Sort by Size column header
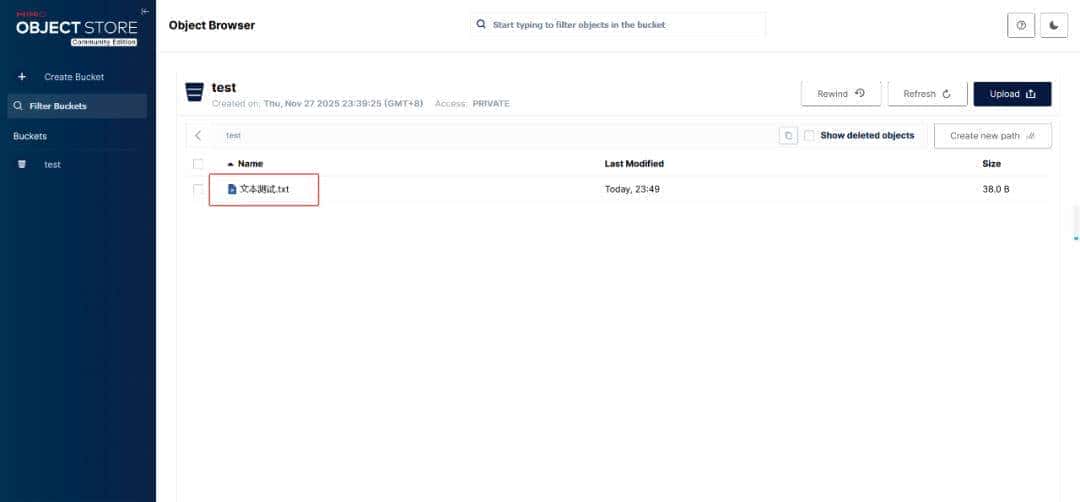Image resolution: width=1080 pixels, height=502 pixels. pos(991,164)
